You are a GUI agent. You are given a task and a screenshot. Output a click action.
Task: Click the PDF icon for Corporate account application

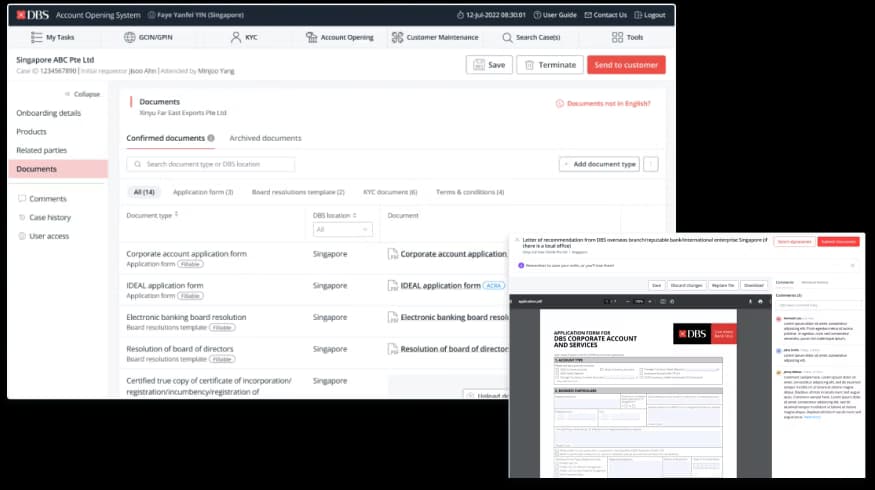pyautogui.click(x=393, y=254)
